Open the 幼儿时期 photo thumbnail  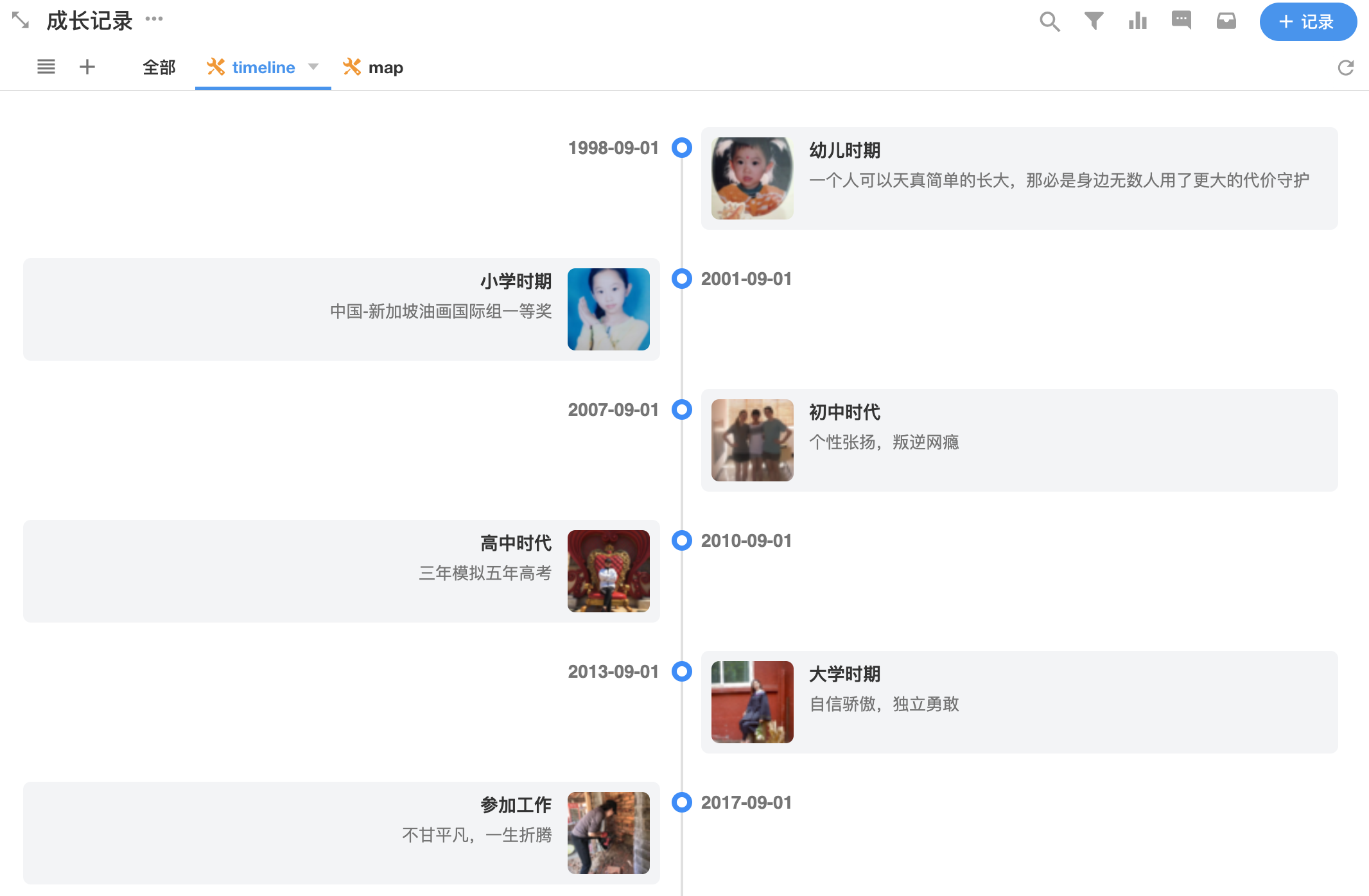[x=752, y=178]
